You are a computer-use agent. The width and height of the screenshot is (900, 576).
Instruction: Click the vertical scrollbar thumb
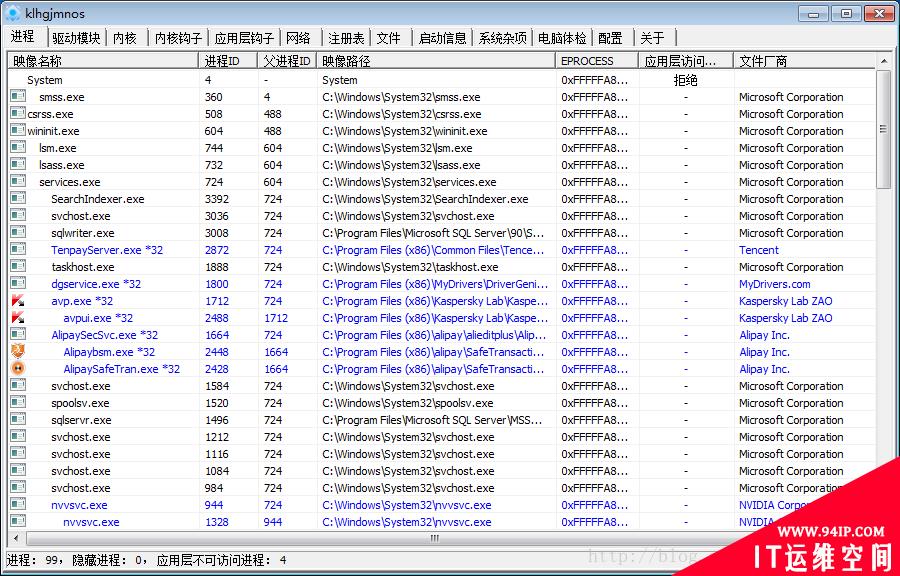coord(883,129)
